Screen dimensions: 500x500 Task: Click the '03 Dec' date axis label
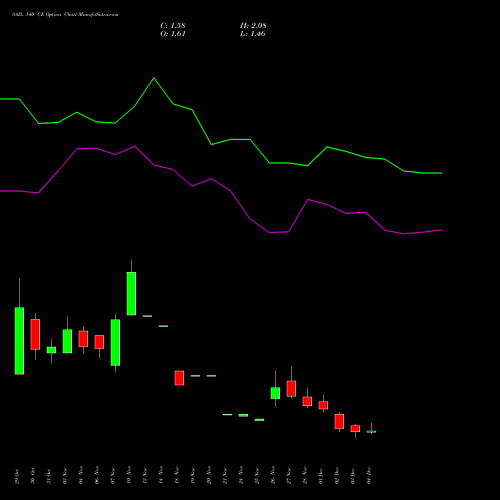[x=353, y=476]
